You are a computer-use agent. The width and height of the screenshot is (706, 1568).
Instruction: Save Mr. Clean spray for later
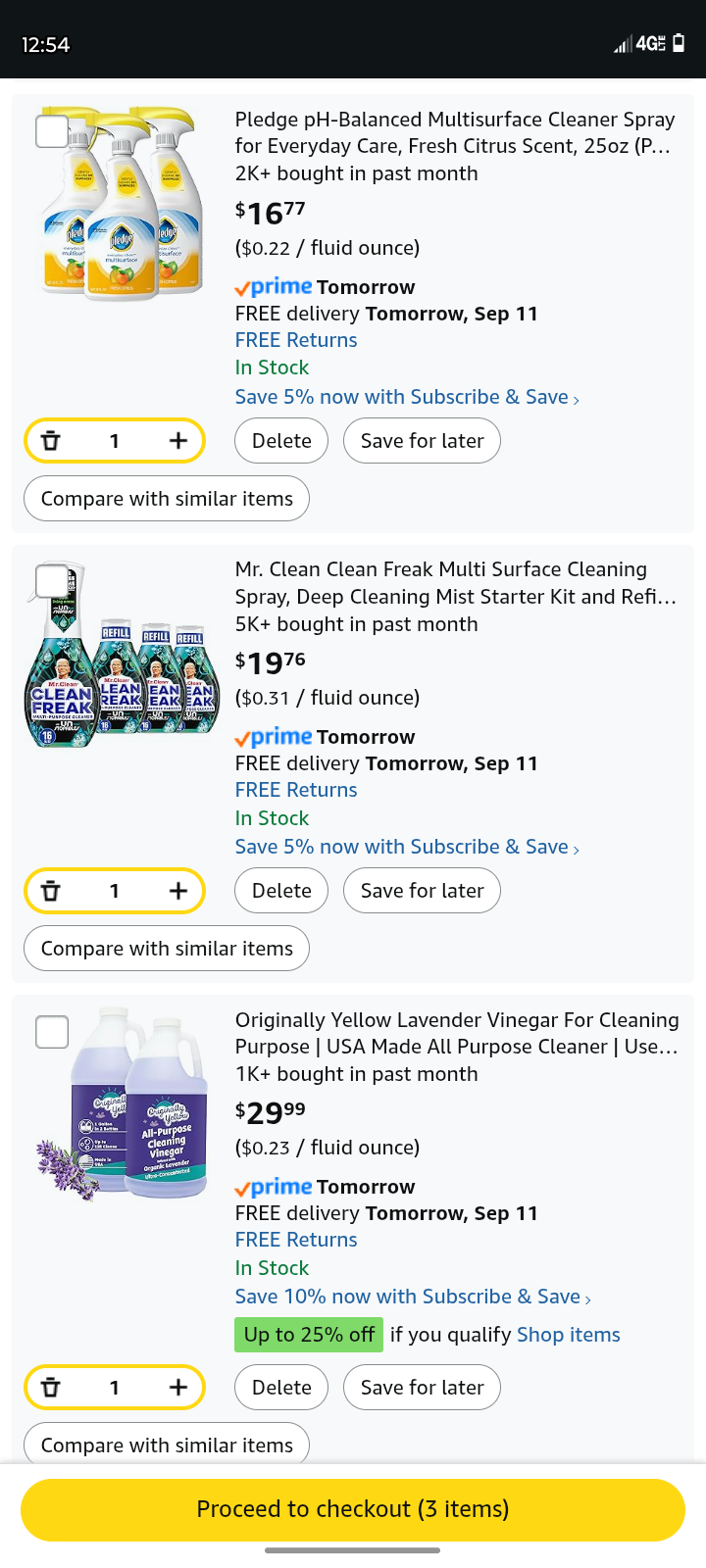tap(422, 891)
